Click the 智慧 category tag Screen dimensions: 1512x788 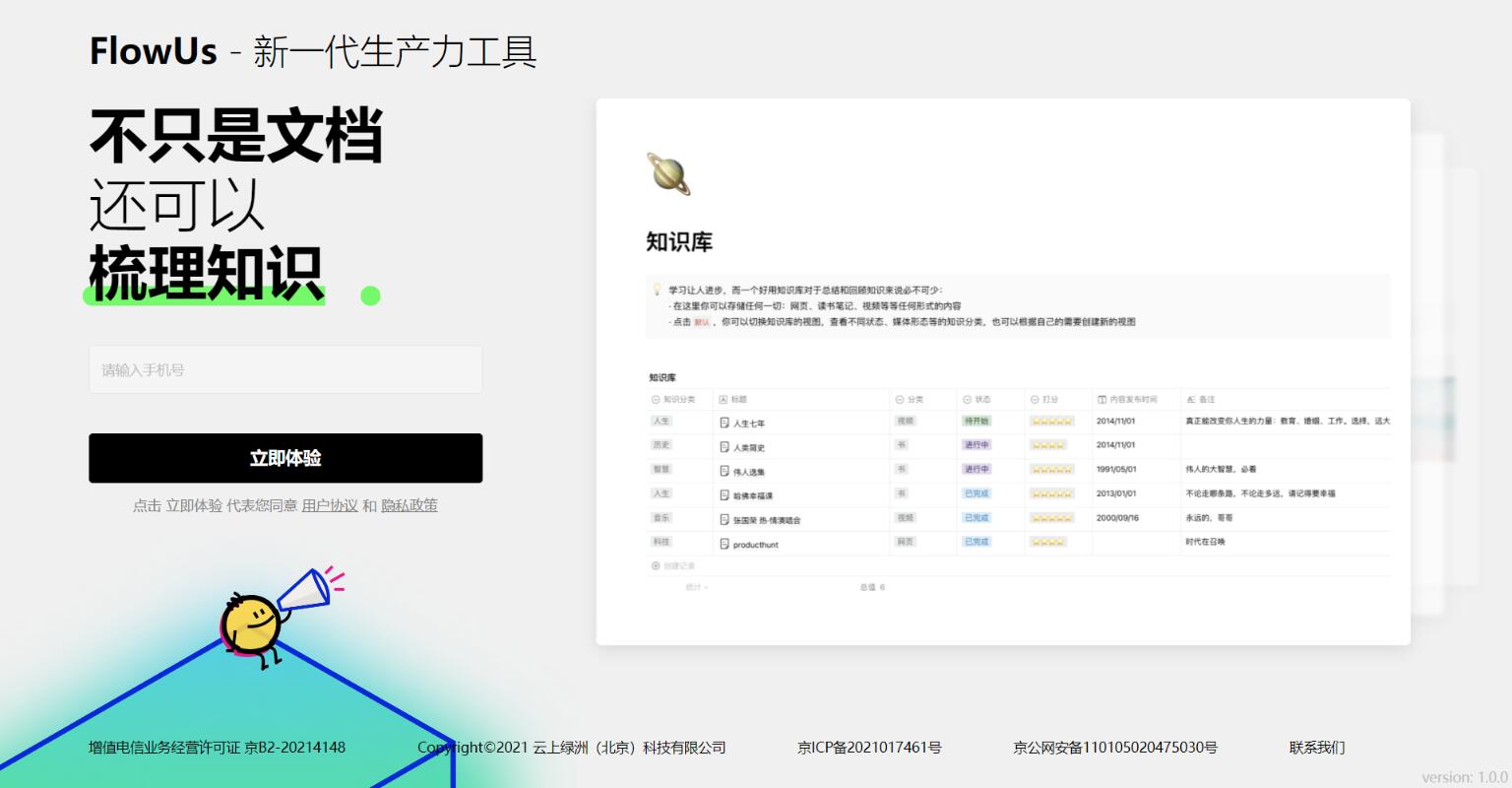point(661,469)
